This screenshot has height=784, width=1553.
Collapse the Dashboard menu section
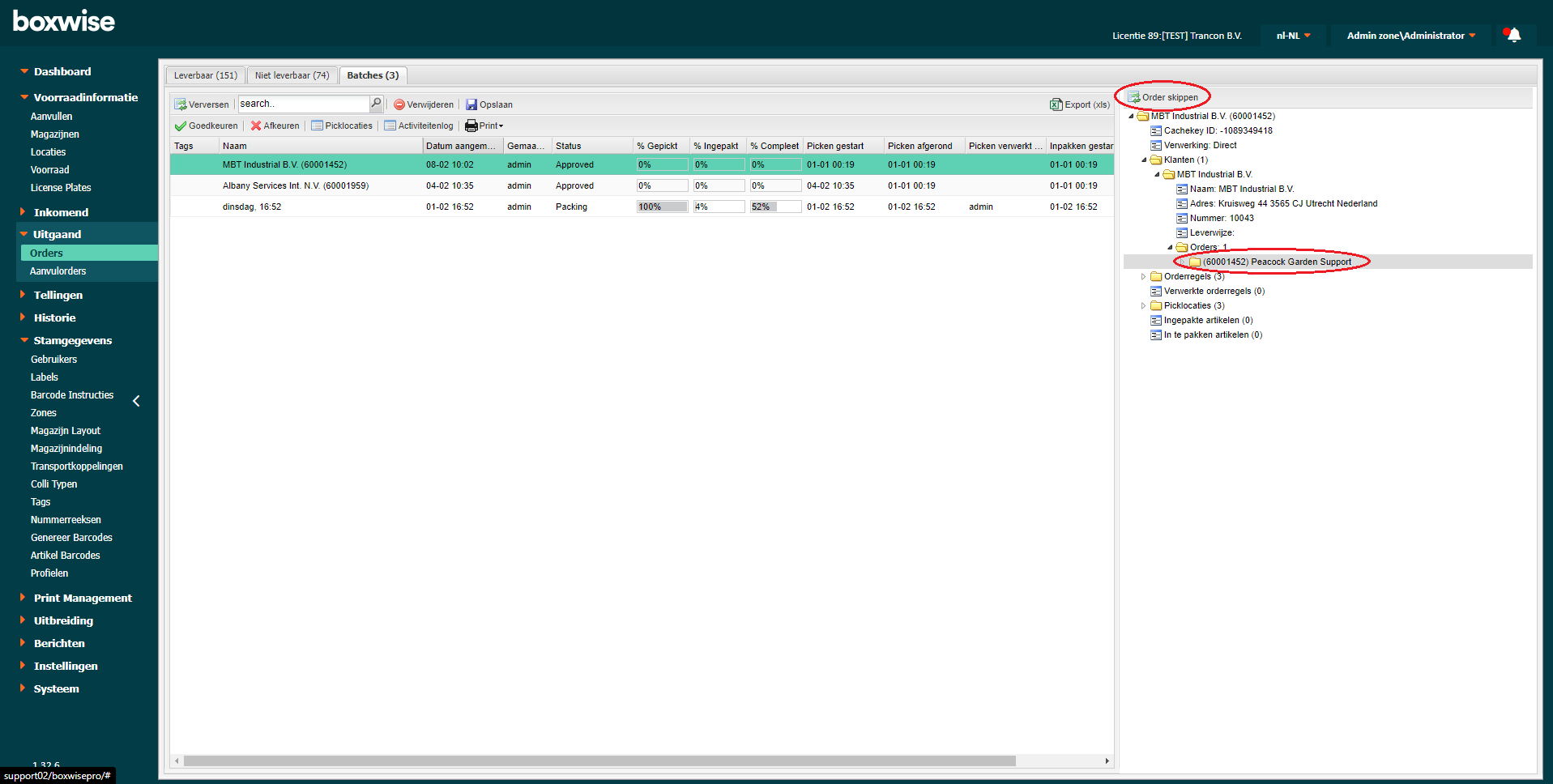pyautogui.click(x=24, y=71)
